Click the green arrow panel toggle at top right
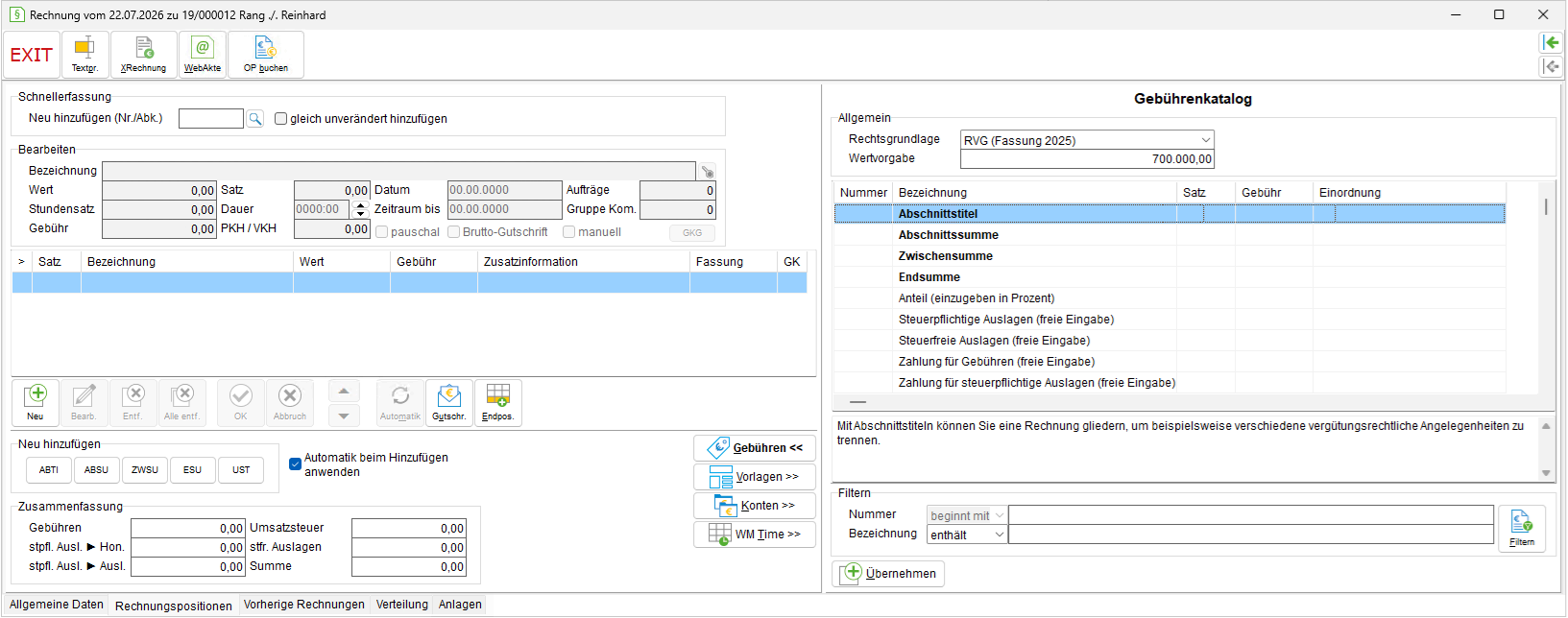The height and width of the screenshot is (618, 1568). [x=1551, y=42]
